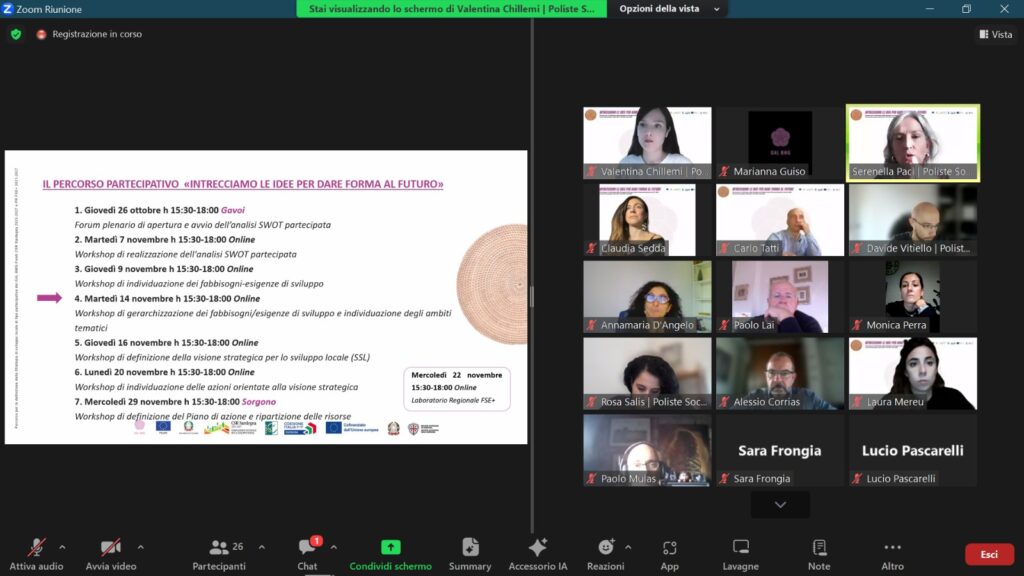
Task: Click the Condividi schermo icon
Action: tap(390, 549)
